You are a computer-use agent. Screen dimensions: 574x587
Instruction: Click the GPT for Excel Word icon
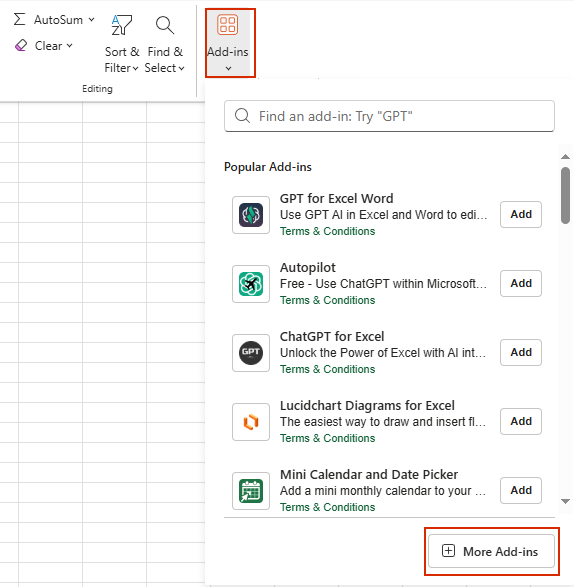point(251,215)
